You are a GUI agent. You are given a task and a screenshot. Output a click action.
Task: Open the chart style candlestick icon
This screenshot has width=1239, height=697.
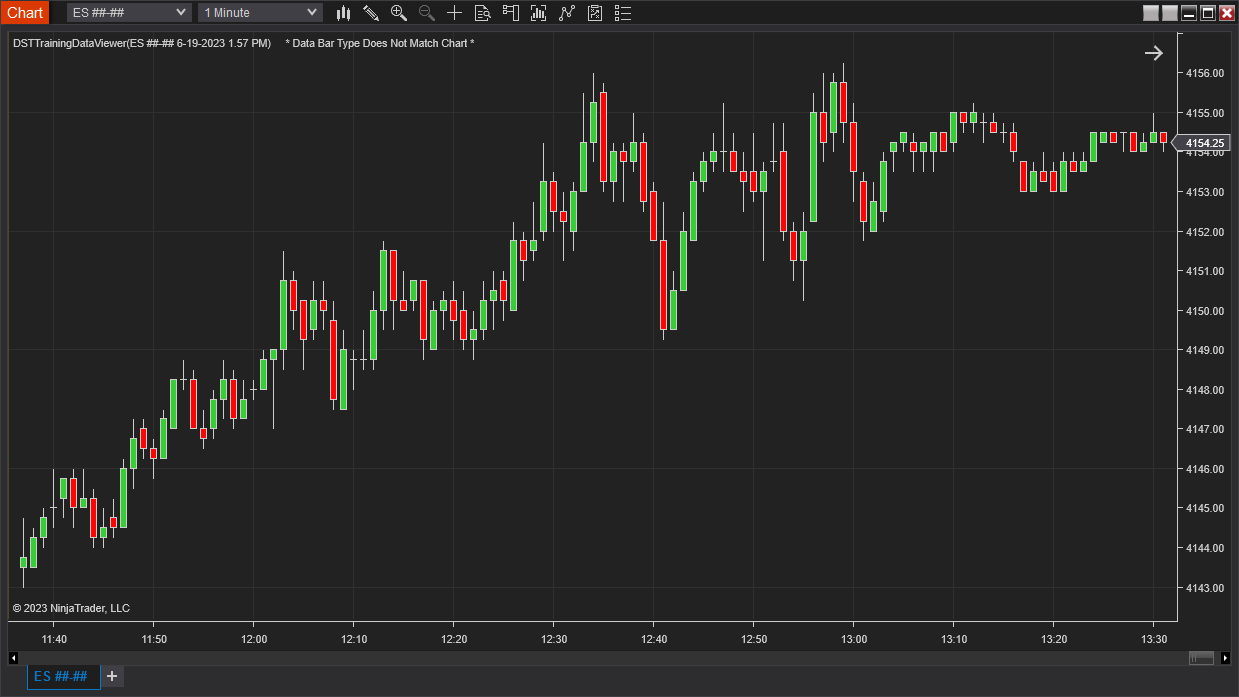pyautogui.click(x=343, y=13)
